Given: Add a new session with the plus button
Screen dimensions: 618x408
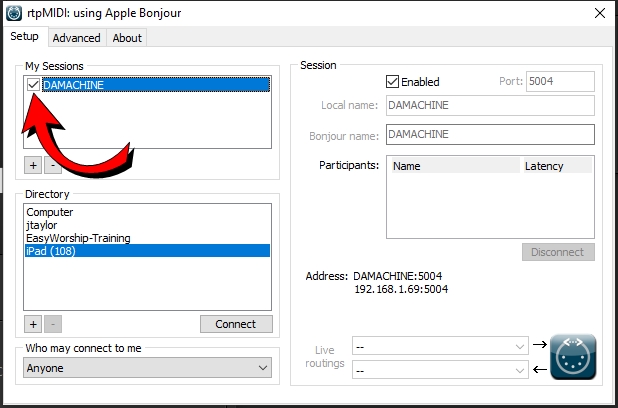Looking at the screenshot, I should tap(33, 165).
